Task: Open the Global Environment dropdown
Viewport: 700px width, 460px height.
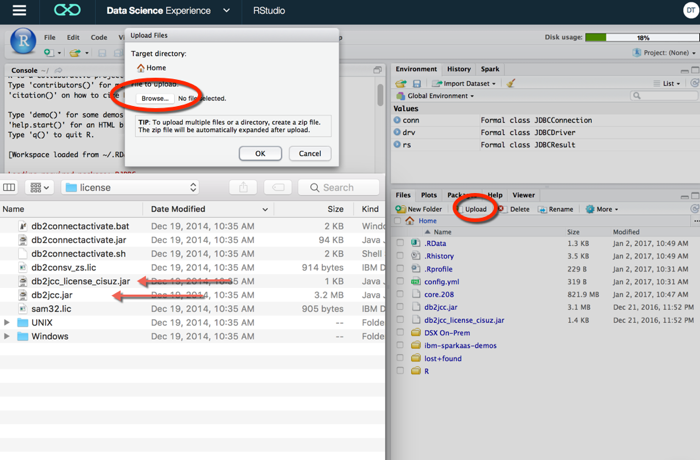Action: (x=435, y=96)
